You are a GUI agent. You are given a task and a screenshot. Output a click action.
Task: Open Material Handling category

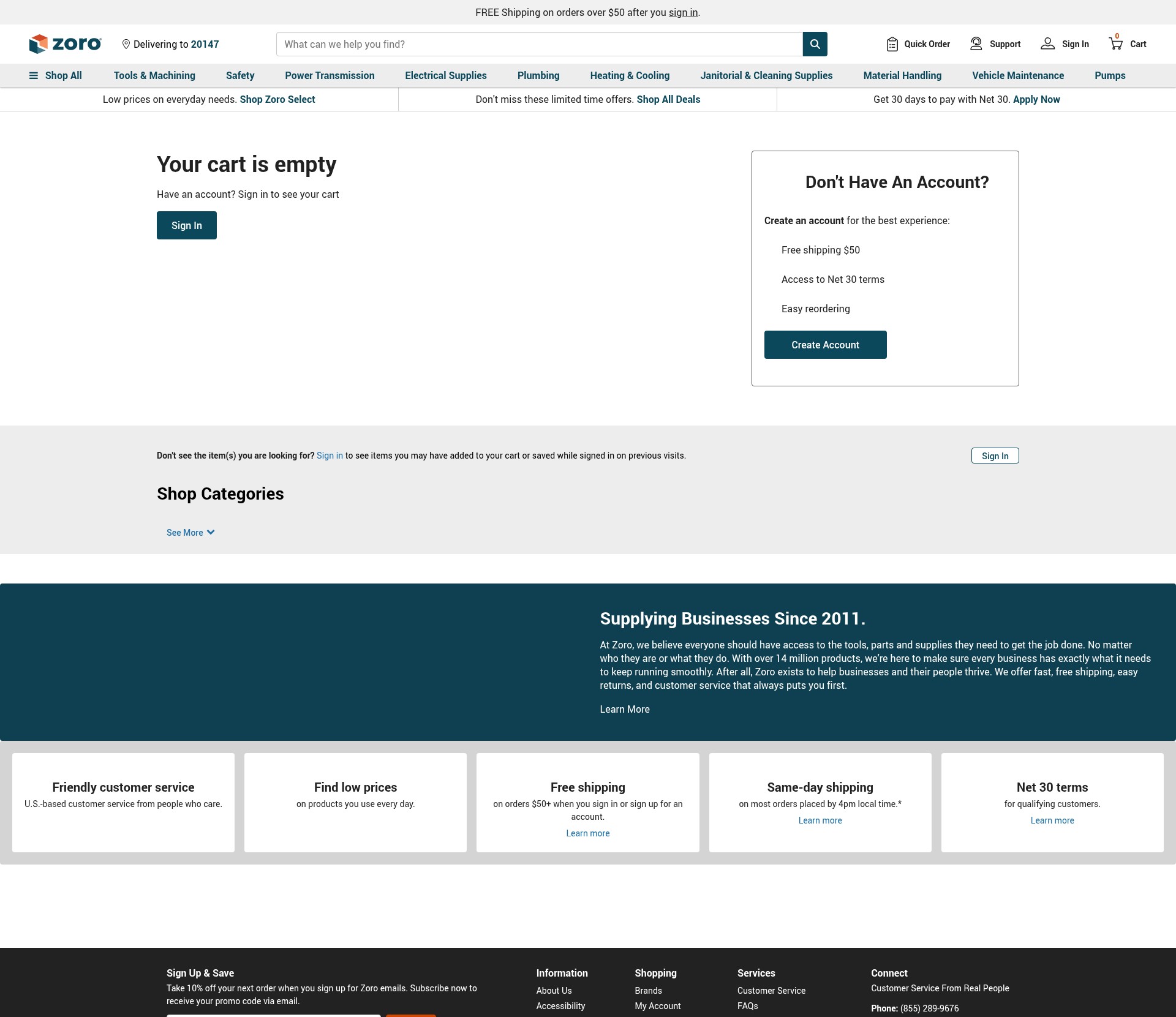902,75
